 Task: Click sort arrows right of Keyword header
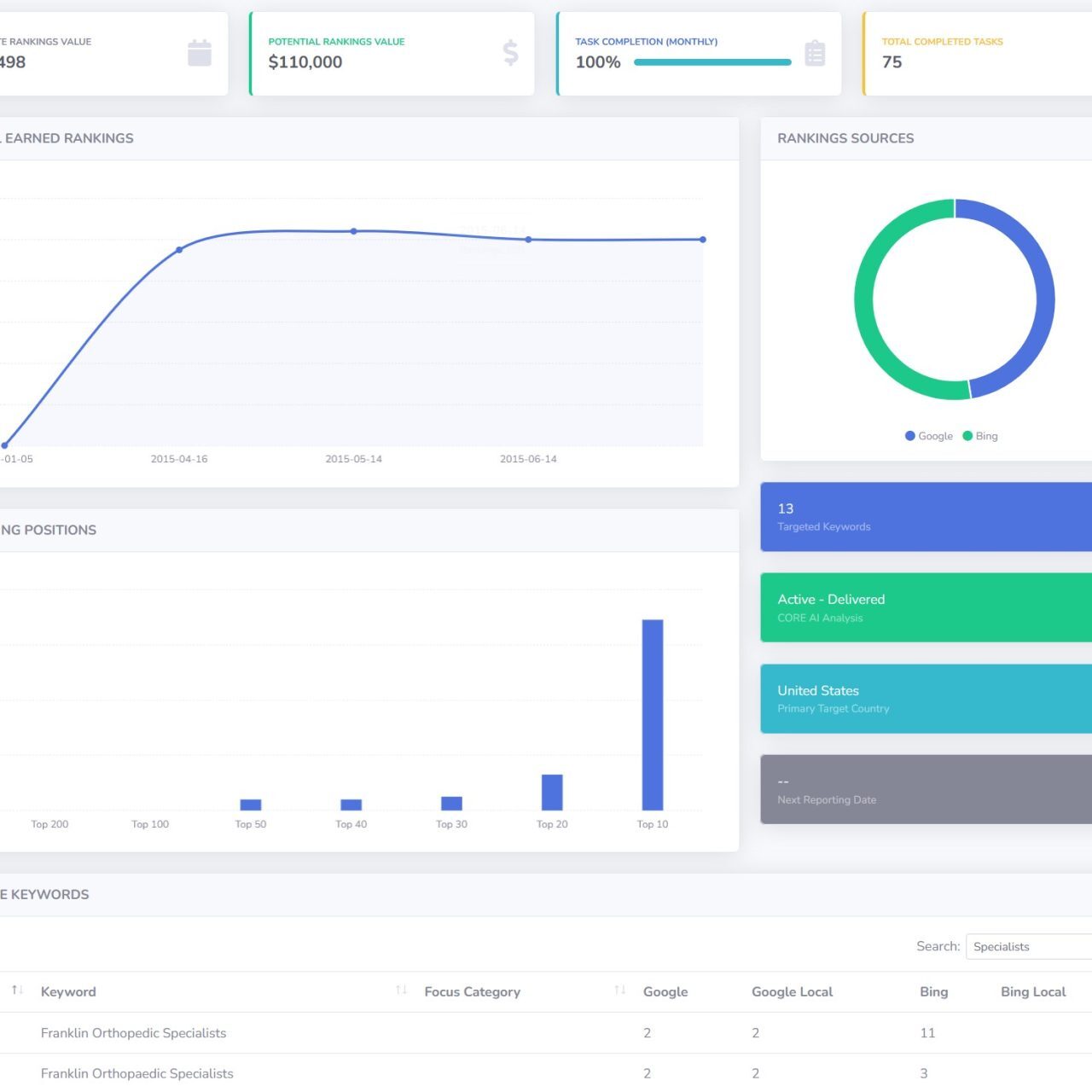coord(401,990)
